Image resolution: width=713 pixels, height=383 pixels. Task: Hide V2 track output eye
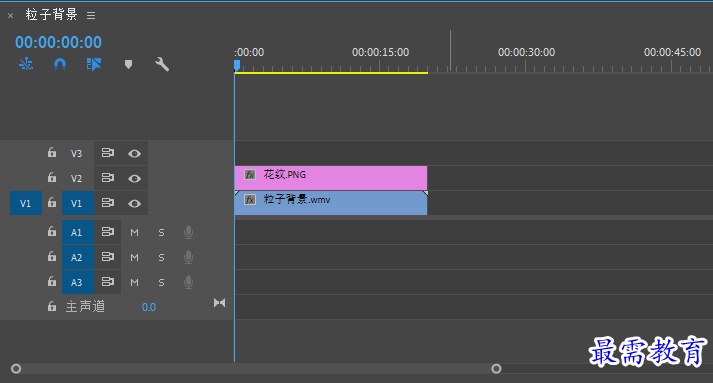coord(134,178)
